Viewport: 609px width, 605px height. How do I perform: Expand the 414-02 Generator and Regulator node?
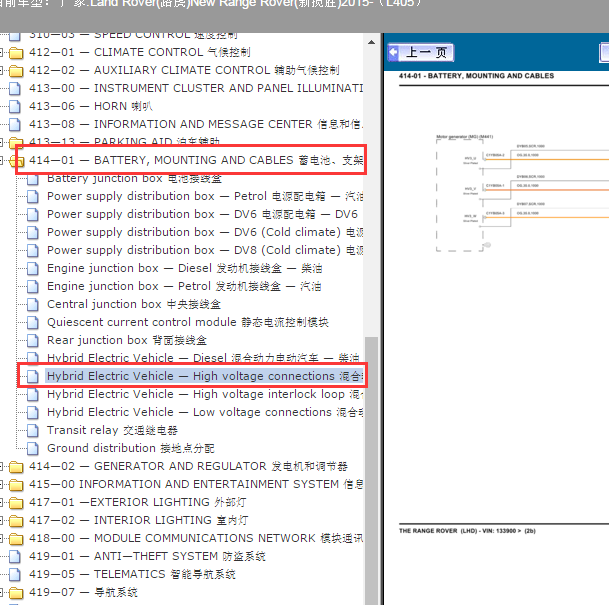[x=1, y=466]
